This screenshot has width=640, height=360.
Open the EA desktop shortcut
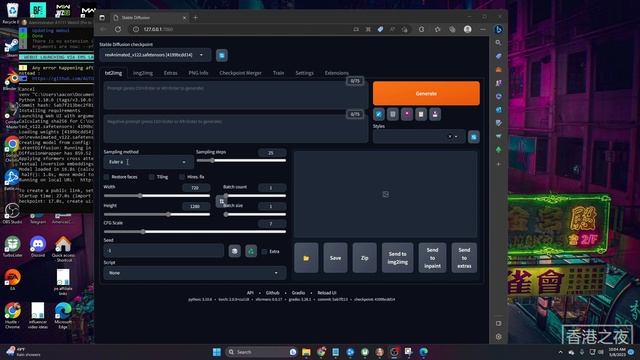(12, 280)
